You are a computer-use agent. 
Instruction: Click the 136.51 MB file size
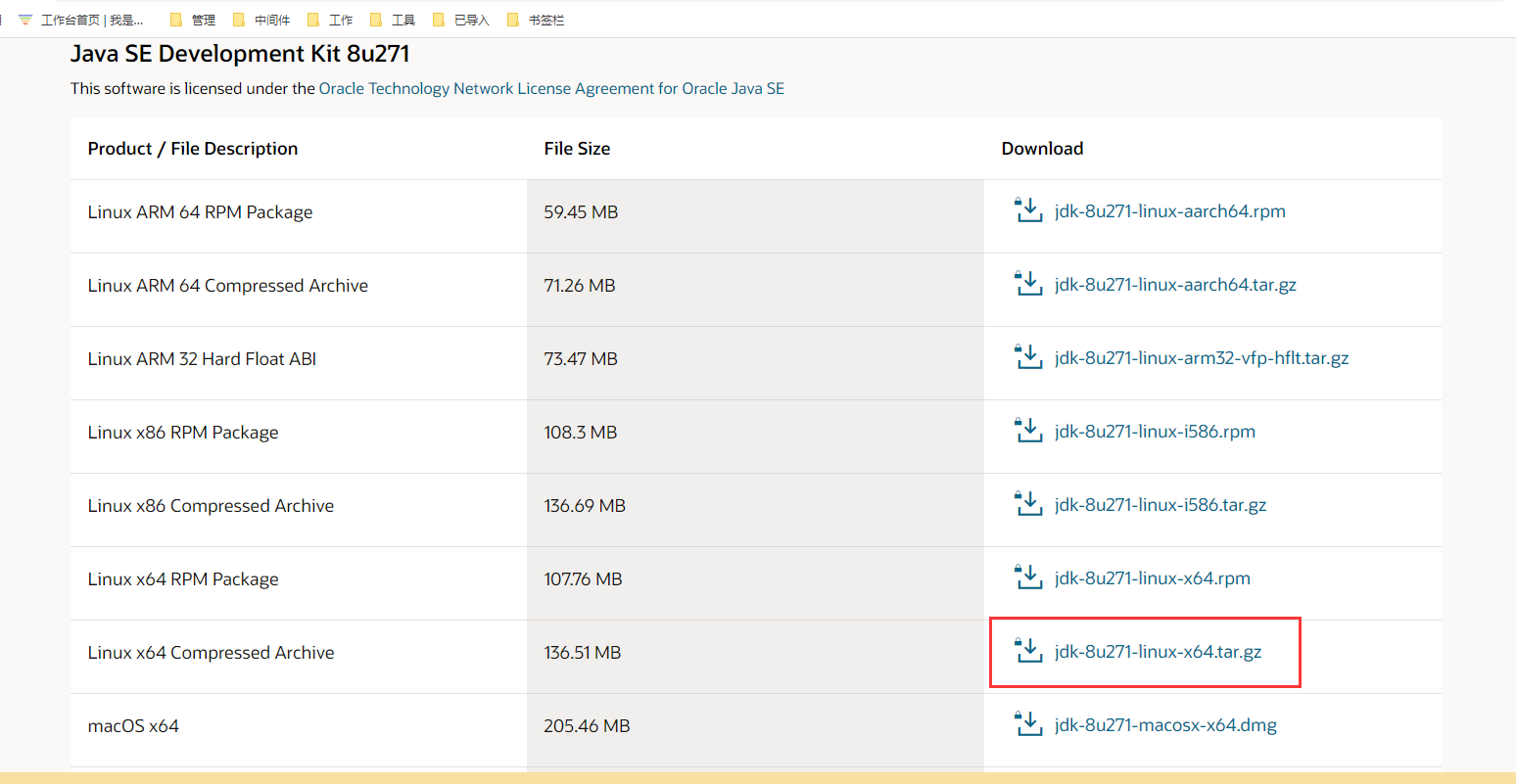[583, 653]
